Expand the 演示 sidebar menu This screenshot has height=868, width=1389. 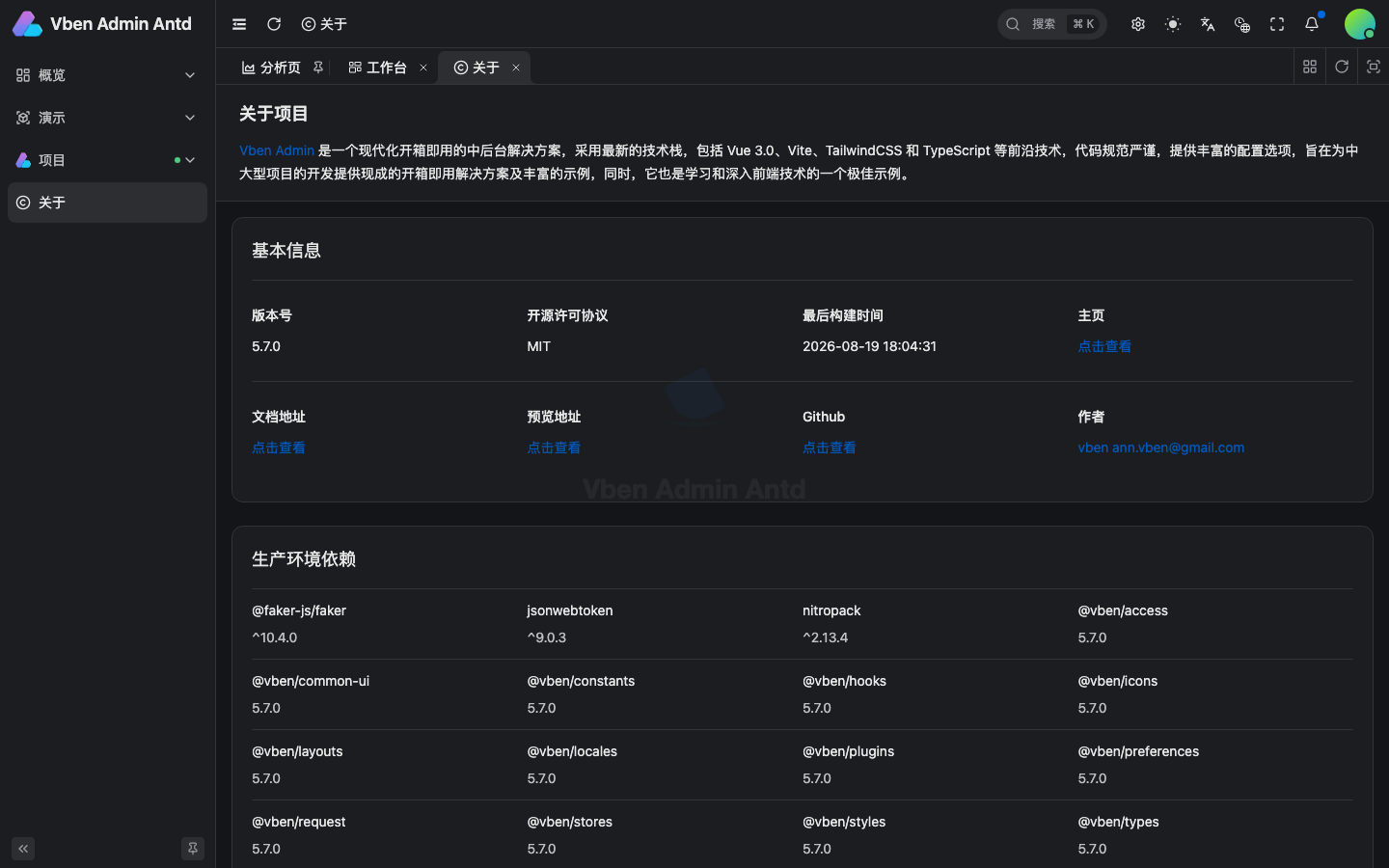[107, 118]
